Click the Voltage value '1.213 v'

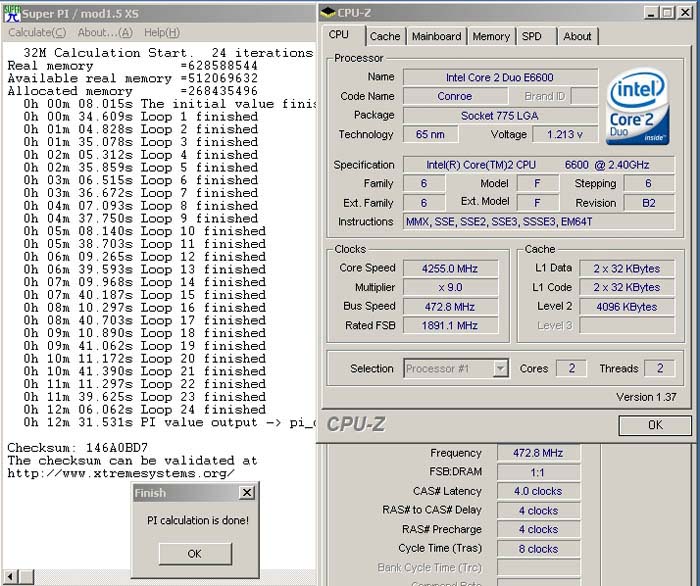point(565,134)
